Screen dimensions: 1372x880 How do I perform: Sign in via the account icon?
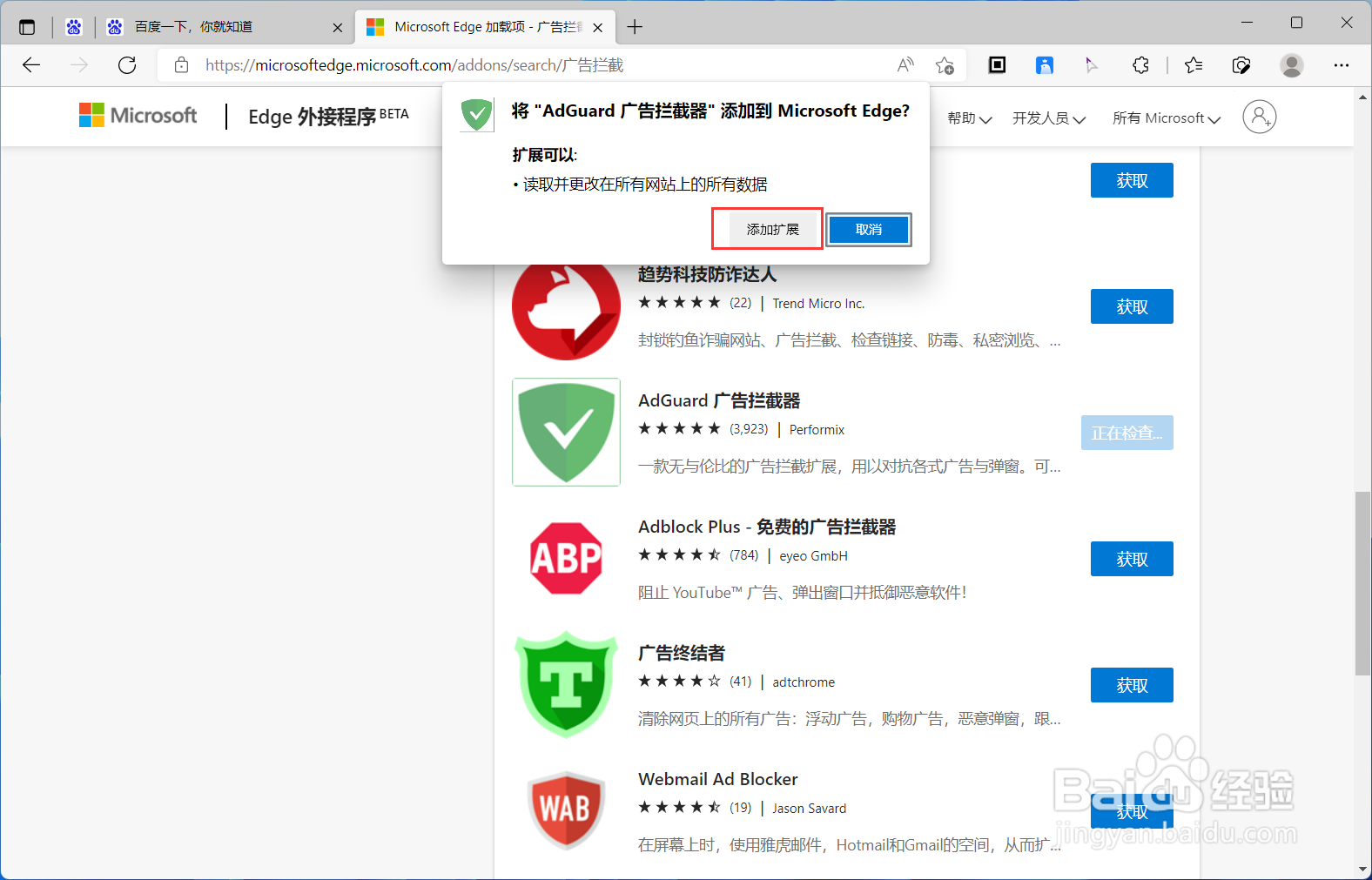pos(1259,117)
